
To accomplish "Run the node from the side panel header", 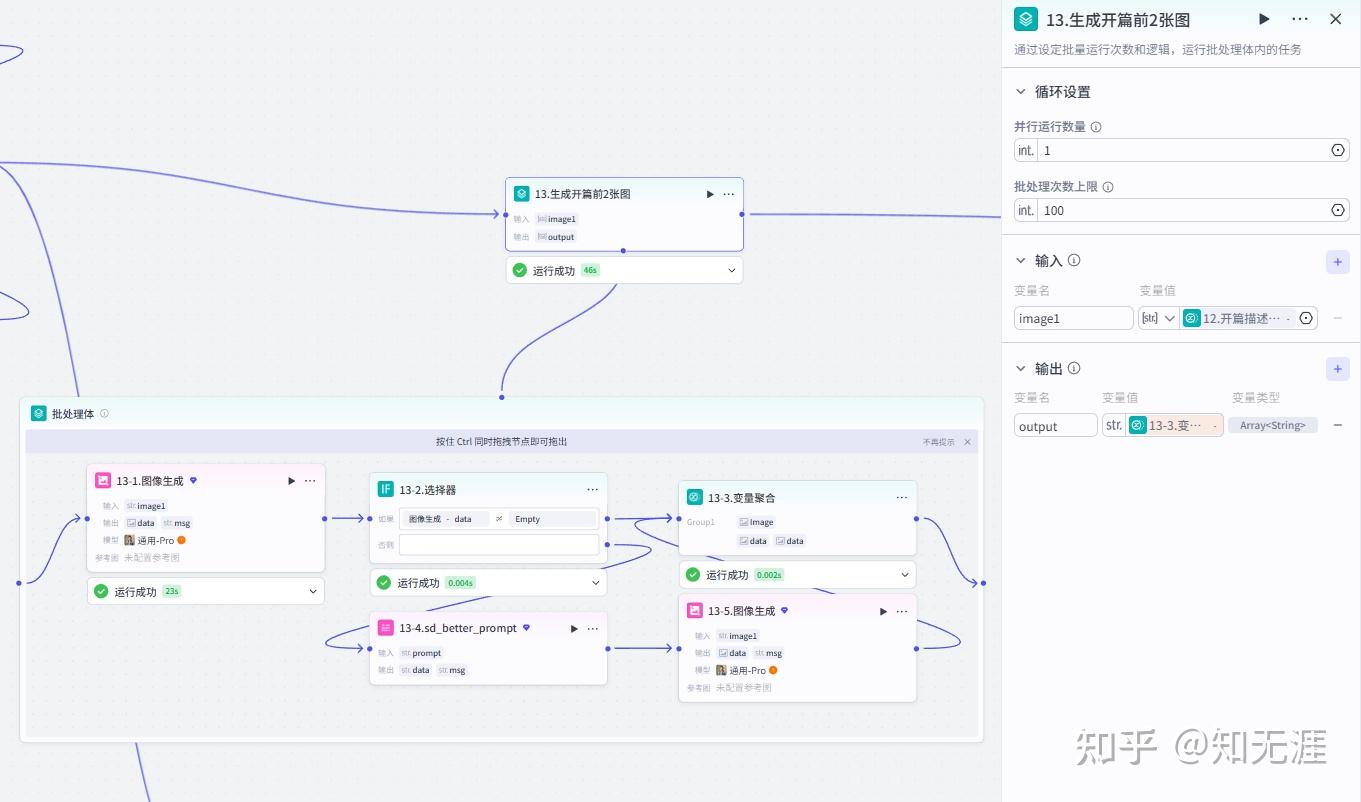I will point(1264,19).
